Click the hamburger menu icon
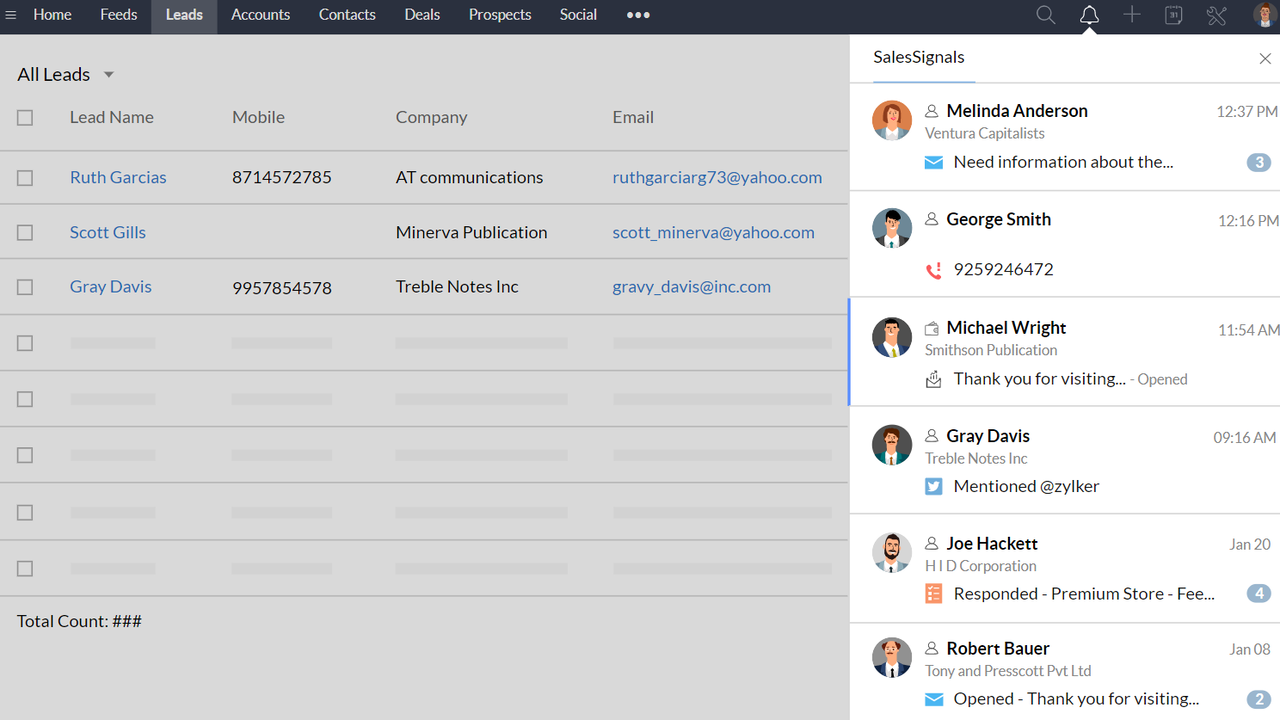The height and width of the screenshot is (720, 1280). pyautogui.click(x=11, y=15)
